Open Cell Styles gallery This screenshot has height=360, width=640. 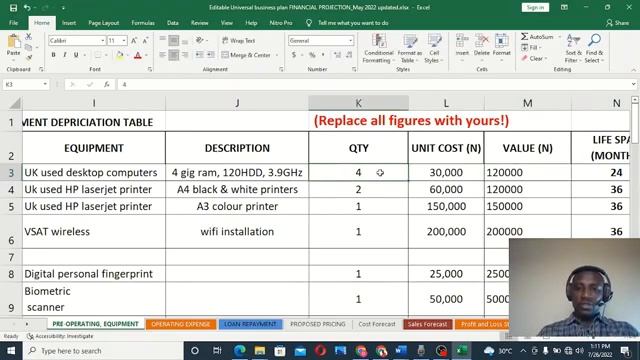tap(434, 49)
